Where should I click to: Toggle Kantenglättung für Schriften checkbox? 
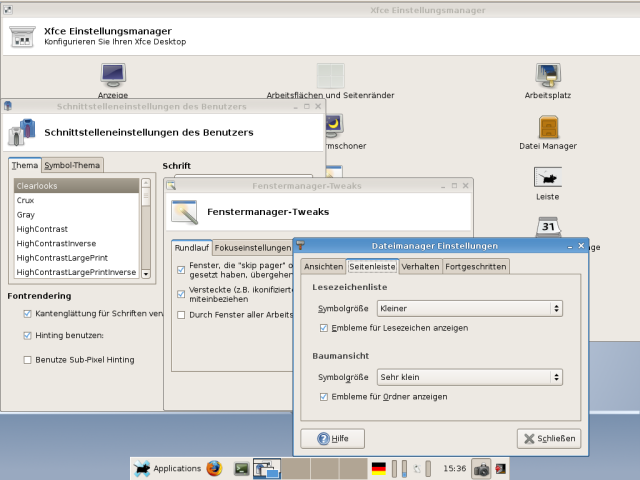coord(27,313)
